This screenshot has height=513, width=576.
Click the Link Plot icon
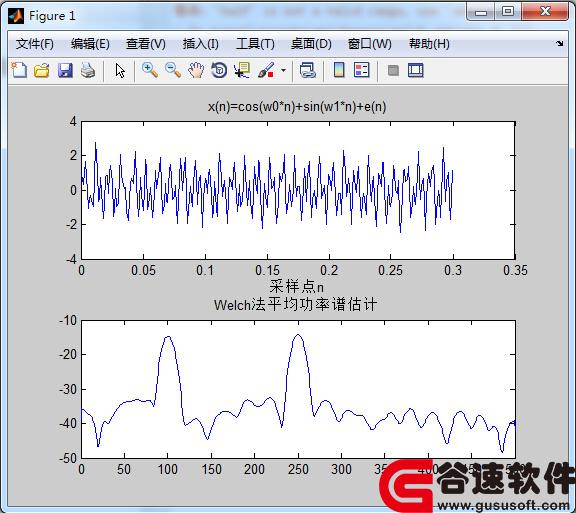[x=307, y=70]
